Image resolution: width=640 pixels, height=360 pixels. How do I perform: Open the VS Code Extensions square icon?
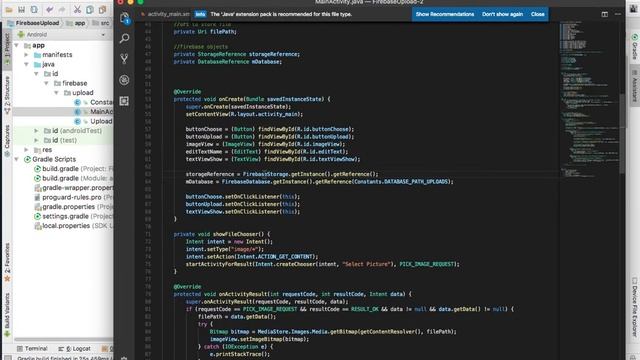[x=124, y=101]
